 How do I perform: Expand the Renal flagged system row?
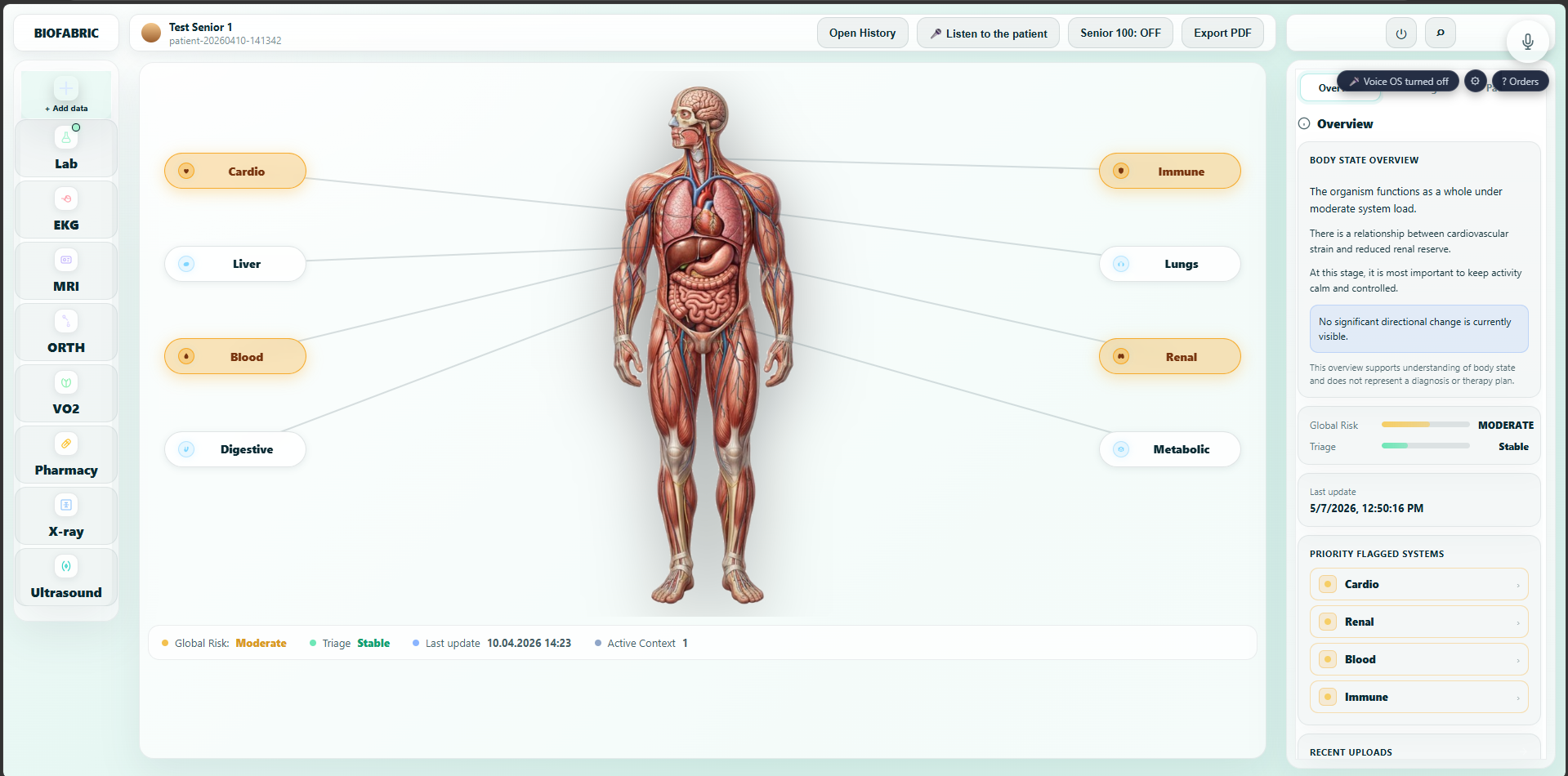point(1418,622)
